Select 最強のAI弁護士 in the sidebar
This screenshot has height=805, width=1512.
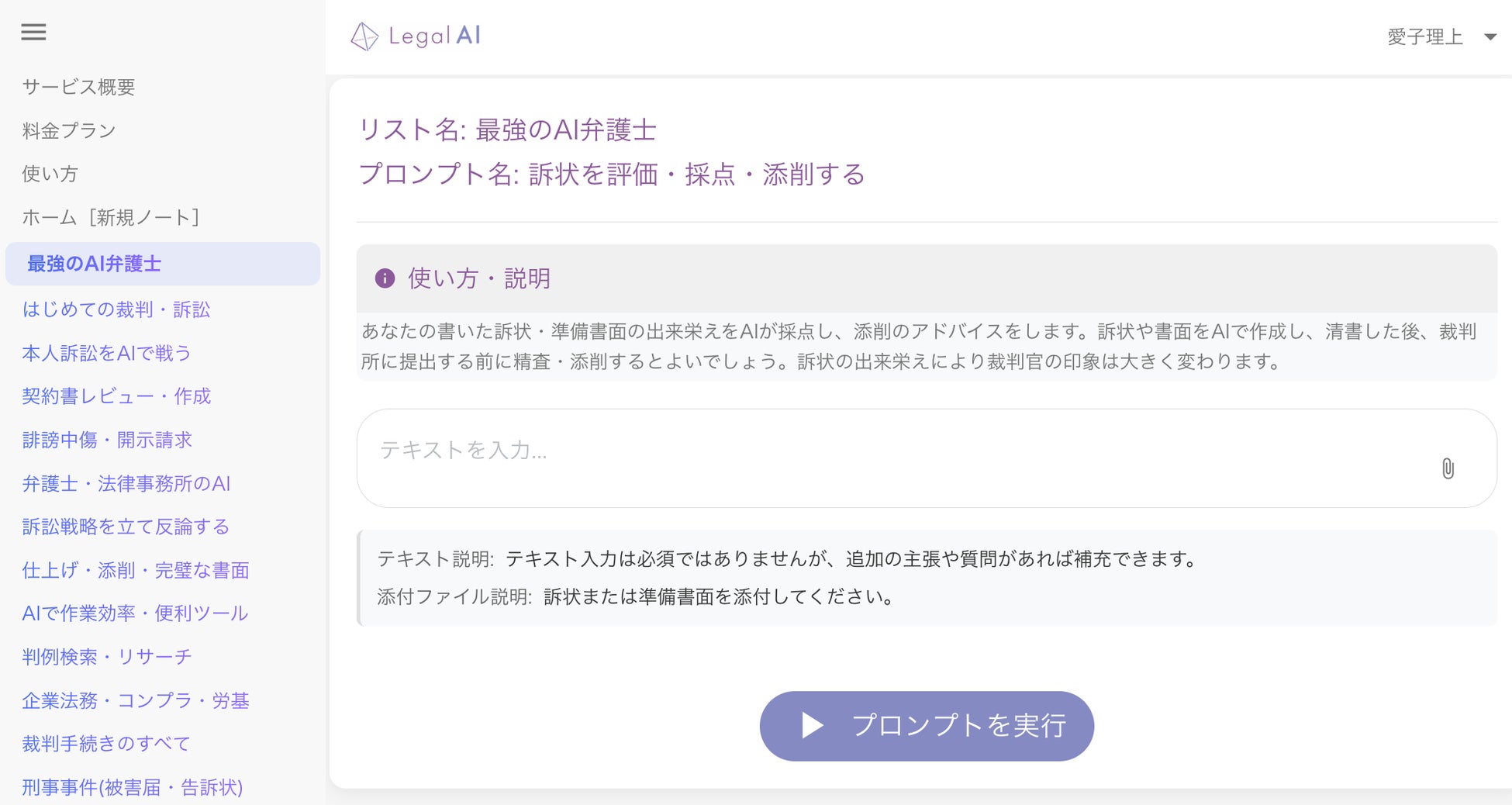point(163,264)
